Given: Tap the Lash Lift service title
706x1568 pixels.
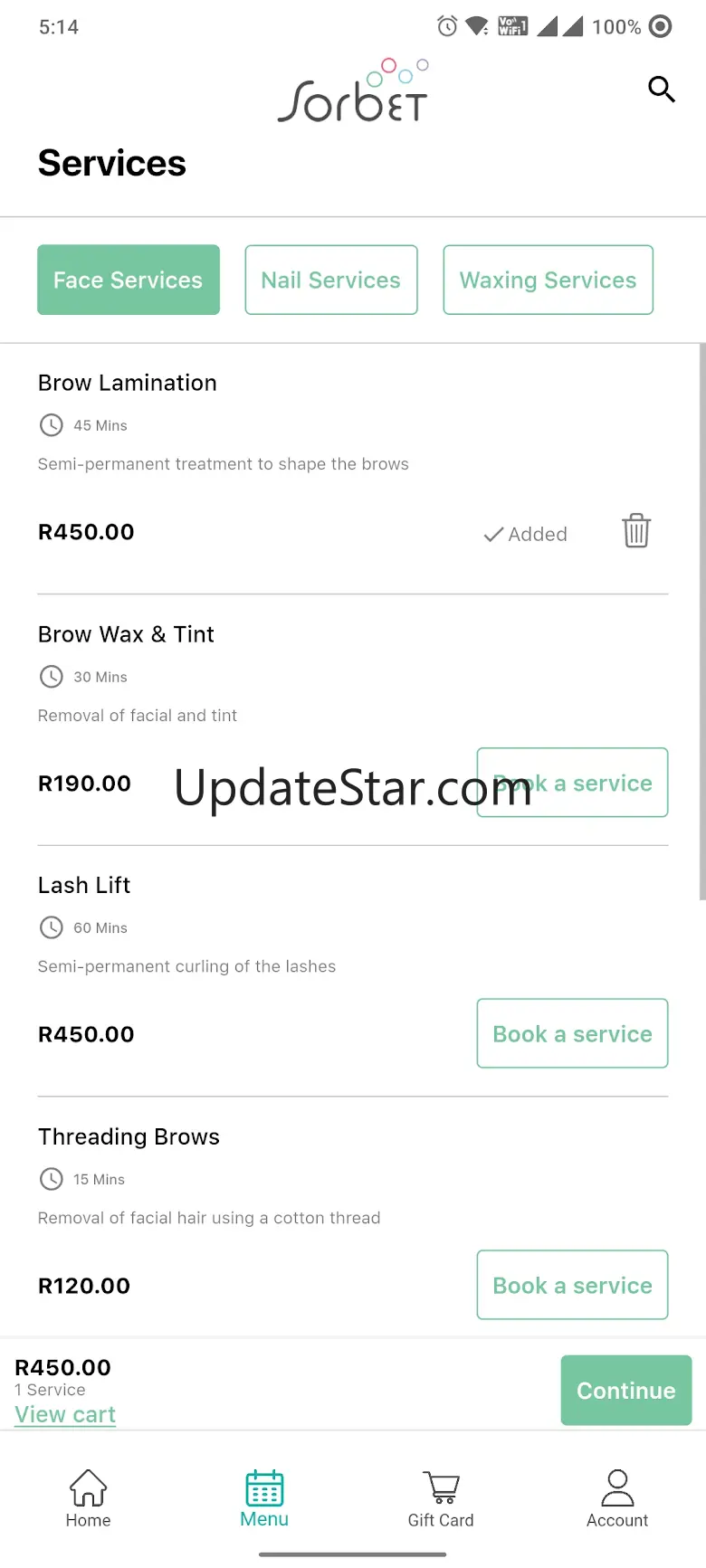Looking at the screenshot, I should point(84,885).
